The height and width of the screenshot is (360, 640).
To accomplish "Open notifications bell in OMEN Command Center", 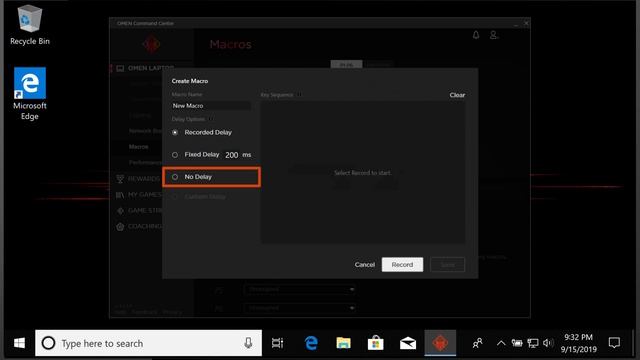I will click(x=476, y=35).
